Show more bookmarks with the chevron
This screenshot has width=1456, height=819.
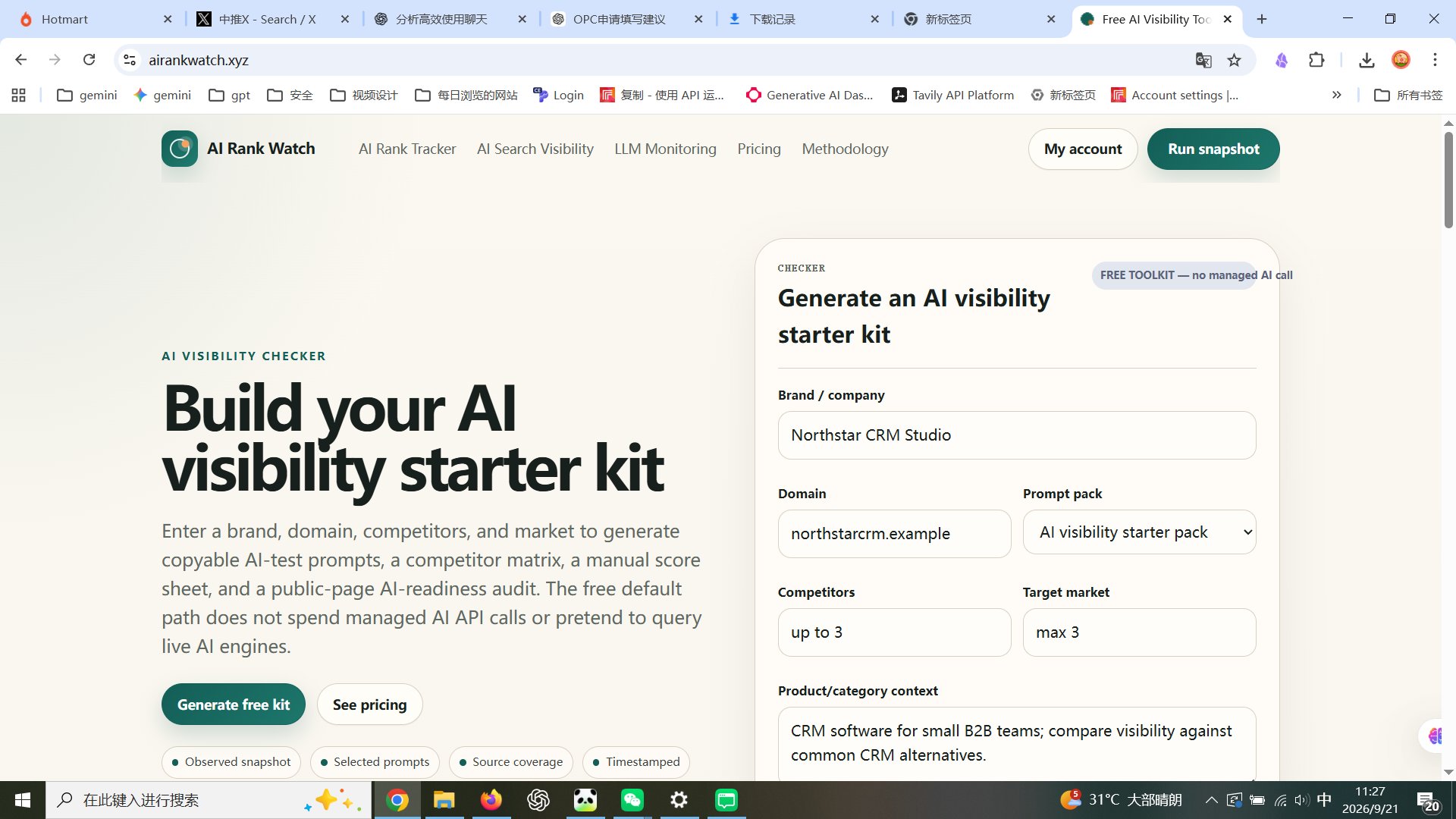[1336, 95]
